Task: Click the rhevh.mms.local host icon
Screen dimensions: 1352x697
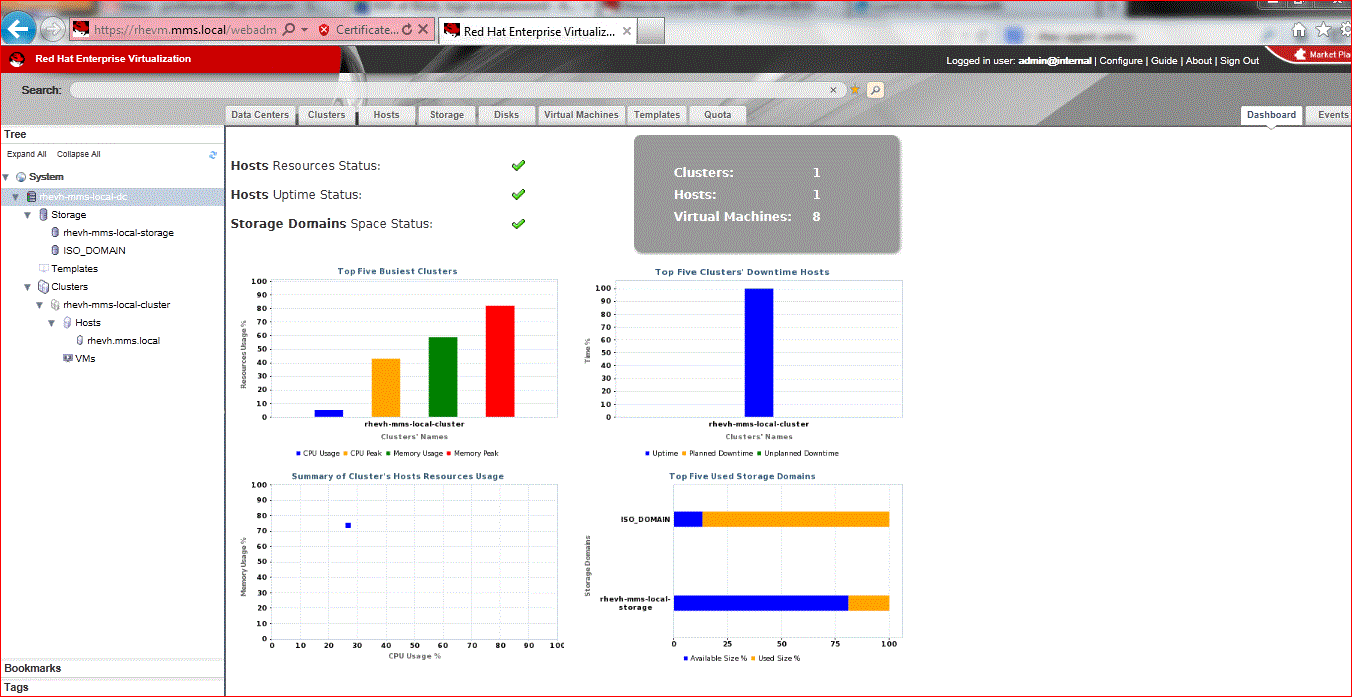Action: [79, 341]
